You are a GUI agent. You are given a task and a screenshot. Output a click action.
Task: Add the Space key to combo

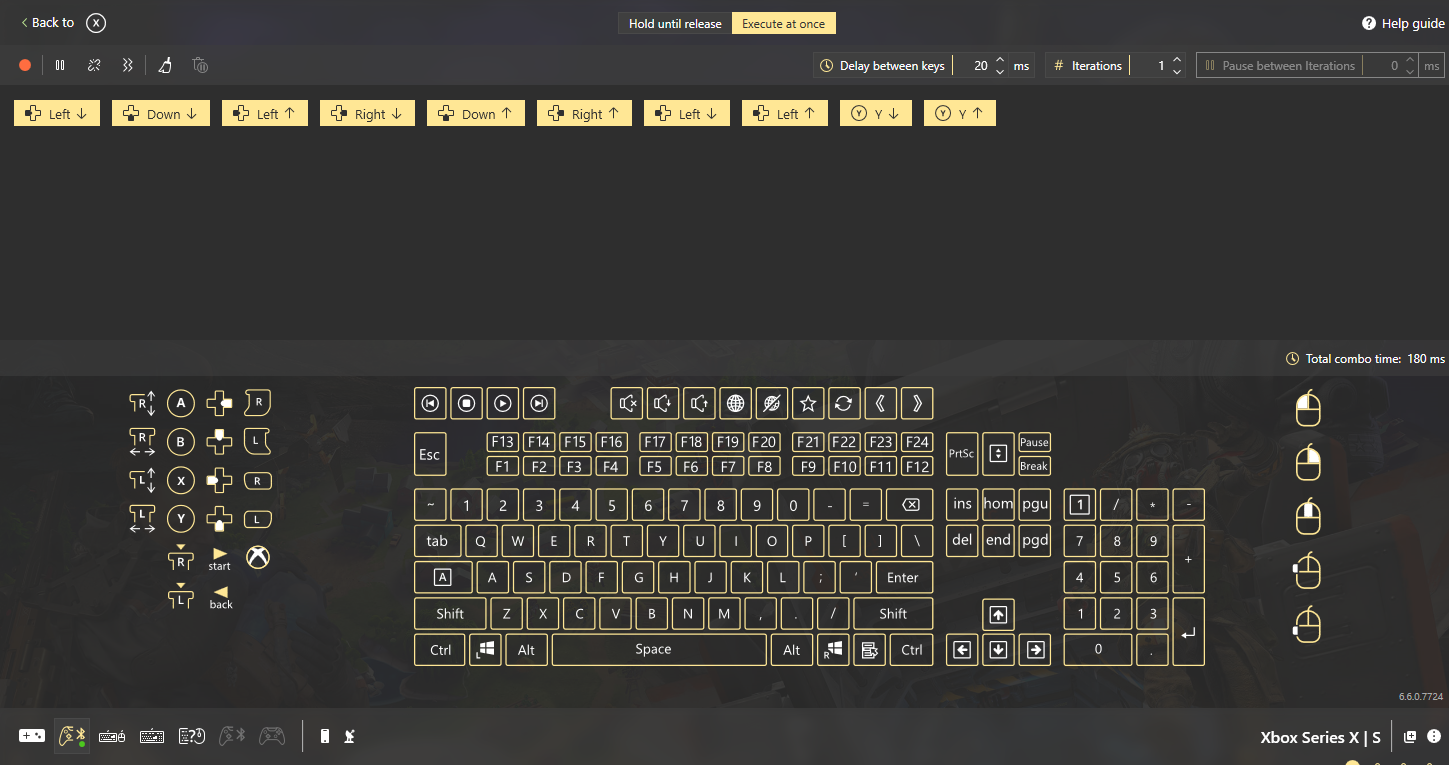(659, 649)
